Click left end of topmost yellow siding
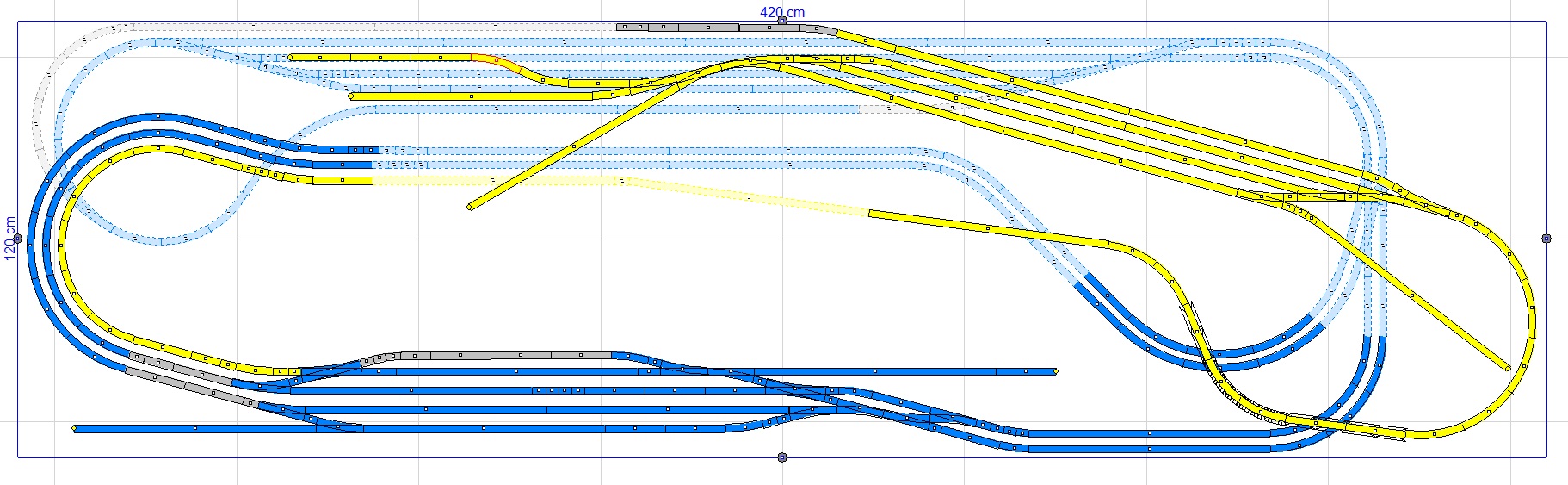Viewport: 1568px width, 485px height. [291, 58]
